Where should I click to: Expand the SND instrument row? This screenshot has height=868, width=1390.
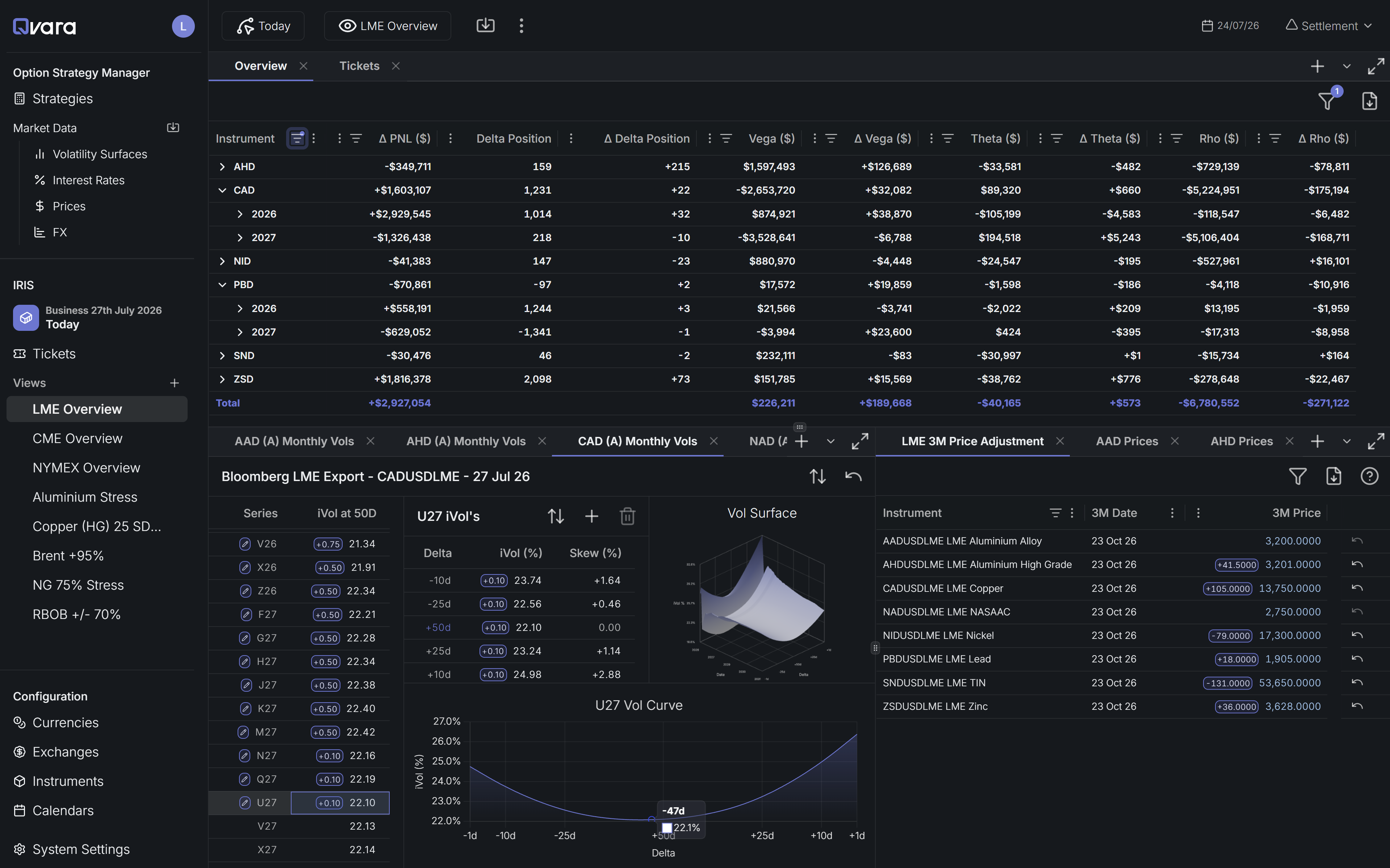pyautogui.click(x=222, y=355)
